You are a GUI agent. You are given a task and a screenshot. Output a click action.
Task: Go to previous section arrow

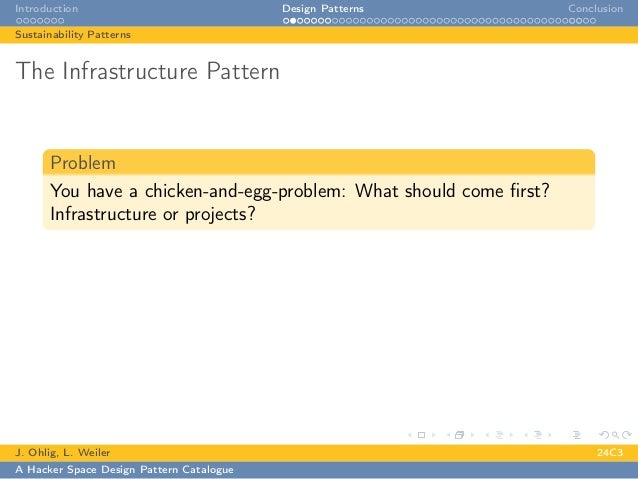coord(526,435)
